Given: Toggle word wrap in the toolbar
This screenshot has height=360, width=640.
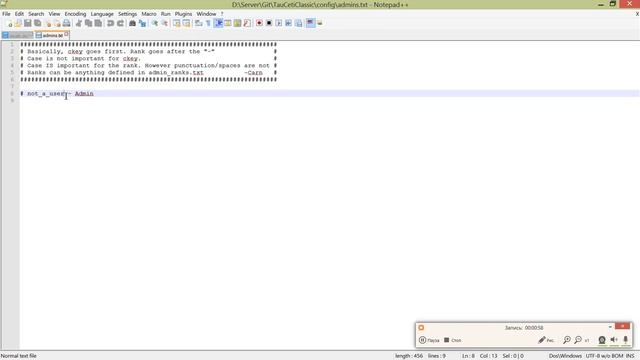Looking at the screenshot, I should pos(198,23).
